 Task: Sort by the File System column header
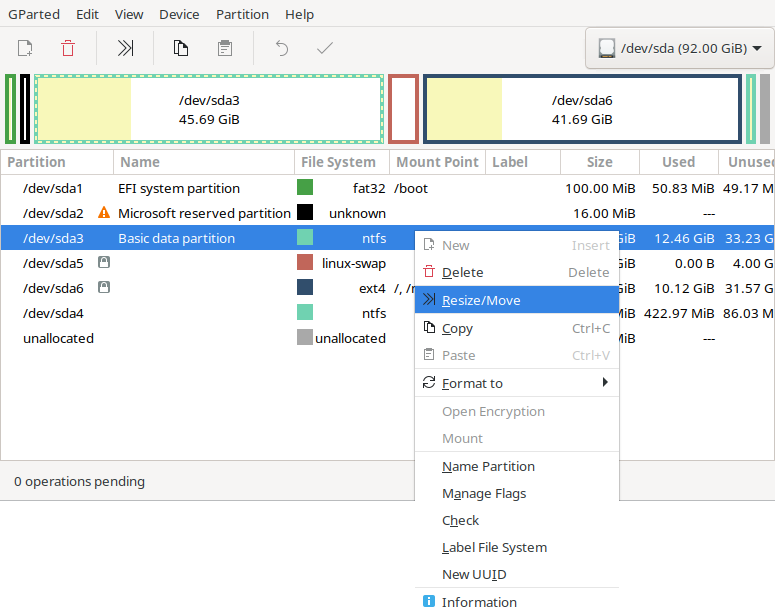(338, 162)
